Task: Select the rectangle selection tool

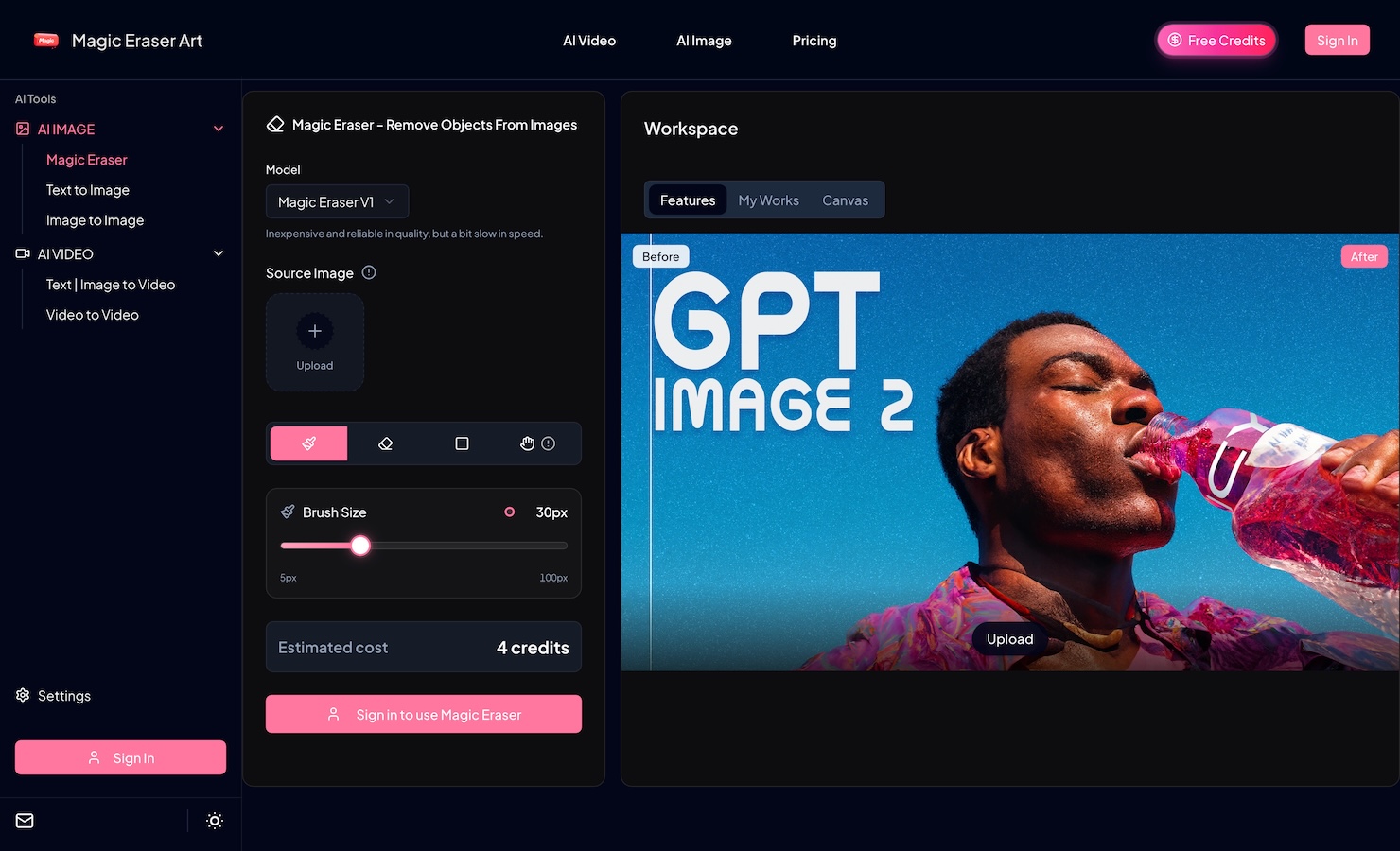Action: (x=462, y=443)
